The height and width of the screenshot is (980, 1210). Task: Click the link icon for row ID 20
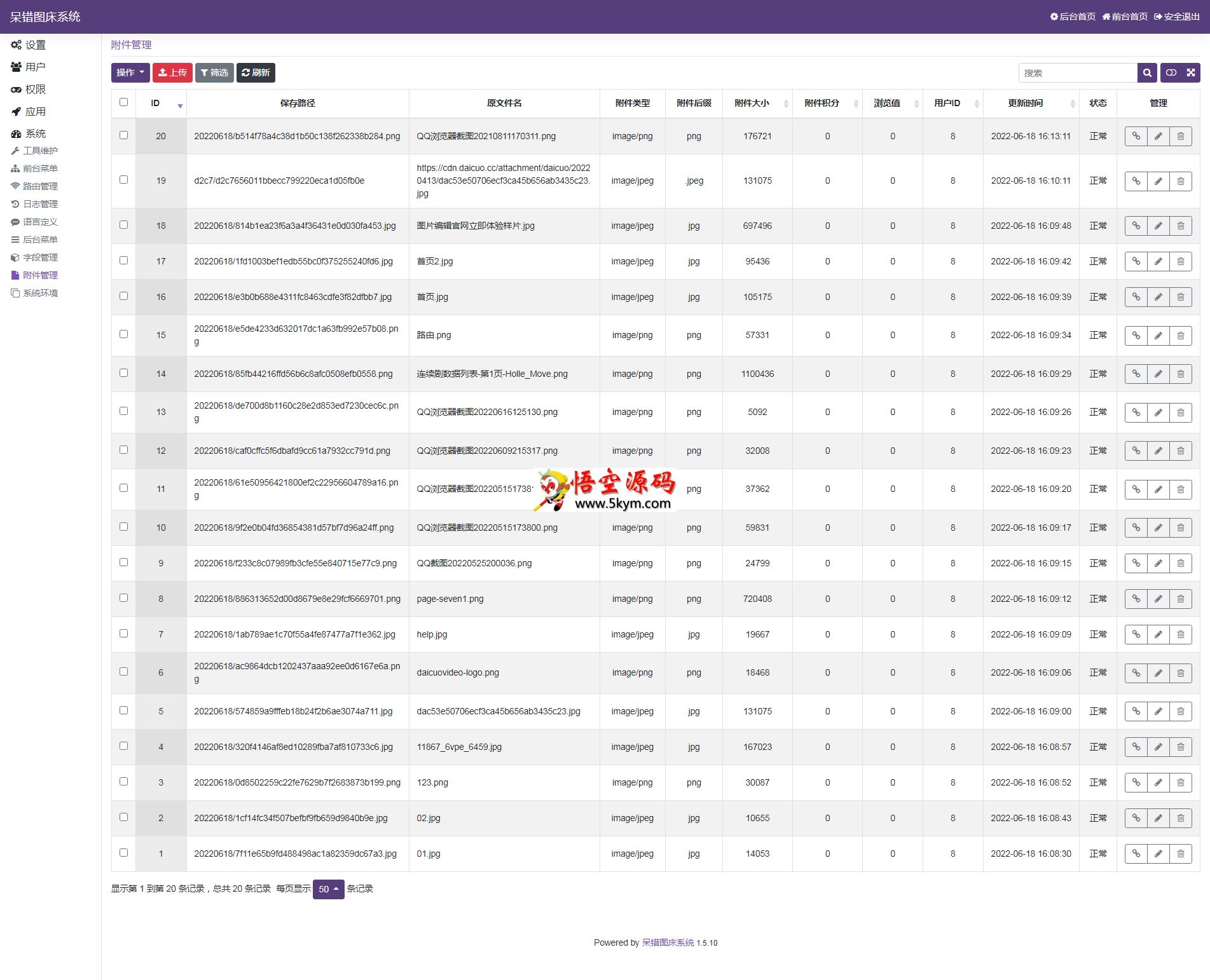click(x=1136, y=136)
